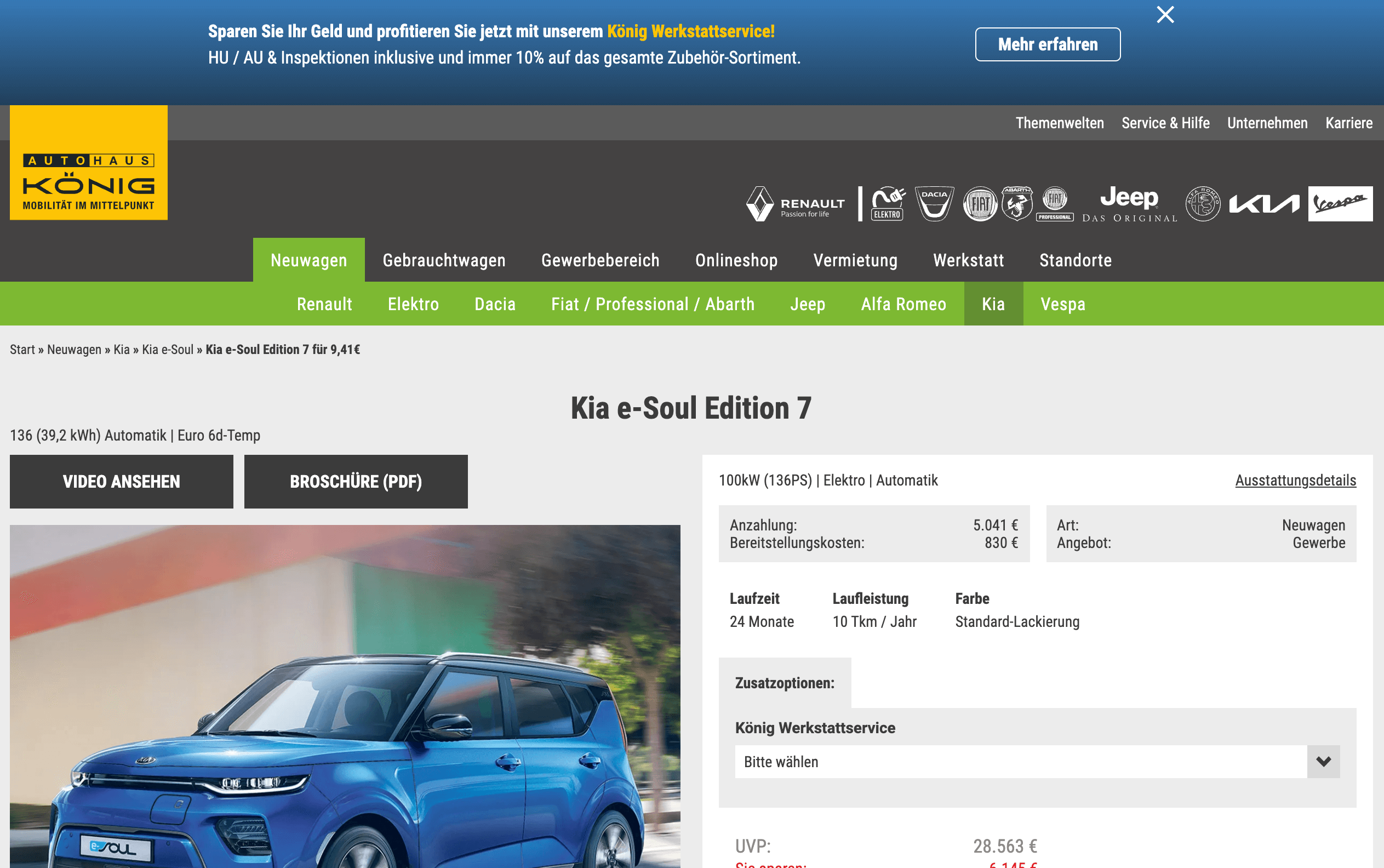Screen dimensions: 1384x868
Task: Open the Ausstattungsdetails link
Action: coord(1296,480)
